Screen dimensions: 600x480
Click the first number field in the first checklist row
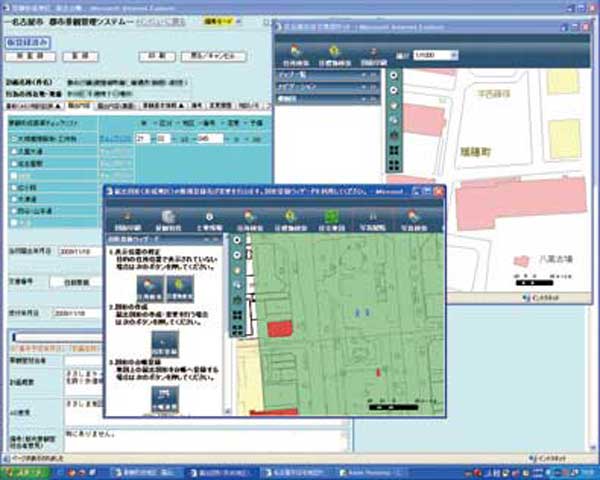click(x=143, y=139)
